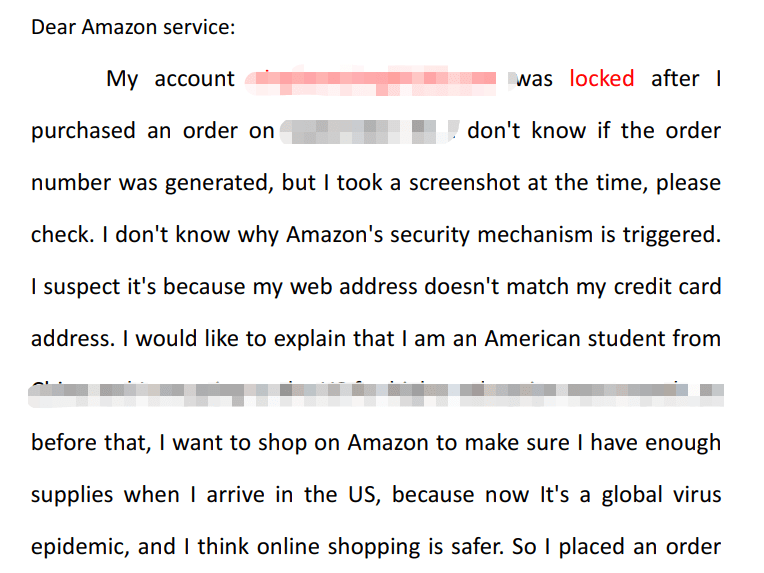
Task: Click the word 'account' after 'My'
Action: click(194, 79)
